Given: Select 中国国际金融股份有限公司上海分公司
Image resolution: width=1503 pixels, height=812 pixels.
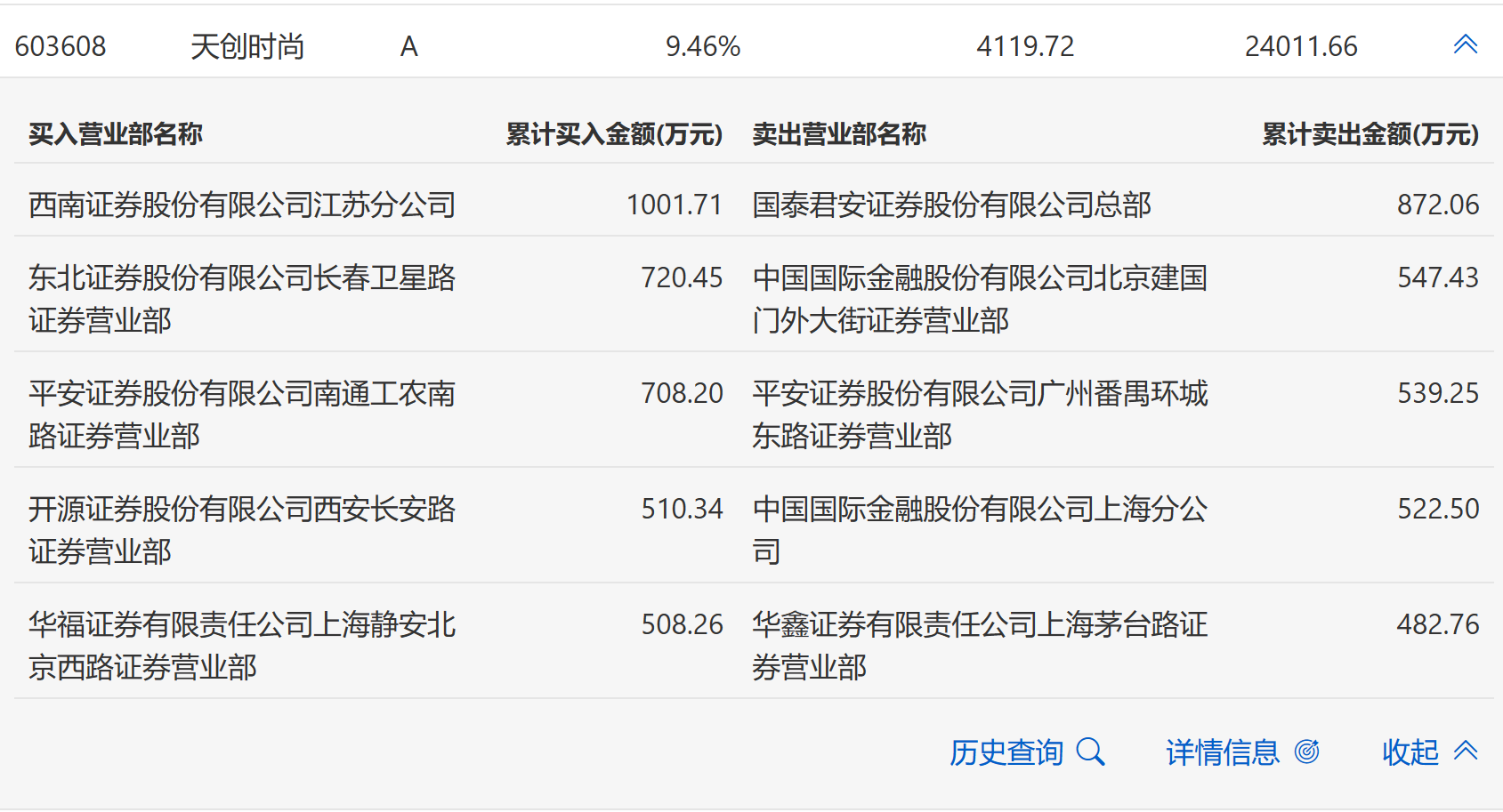Looking at the screenshot, I should point(980,530).
